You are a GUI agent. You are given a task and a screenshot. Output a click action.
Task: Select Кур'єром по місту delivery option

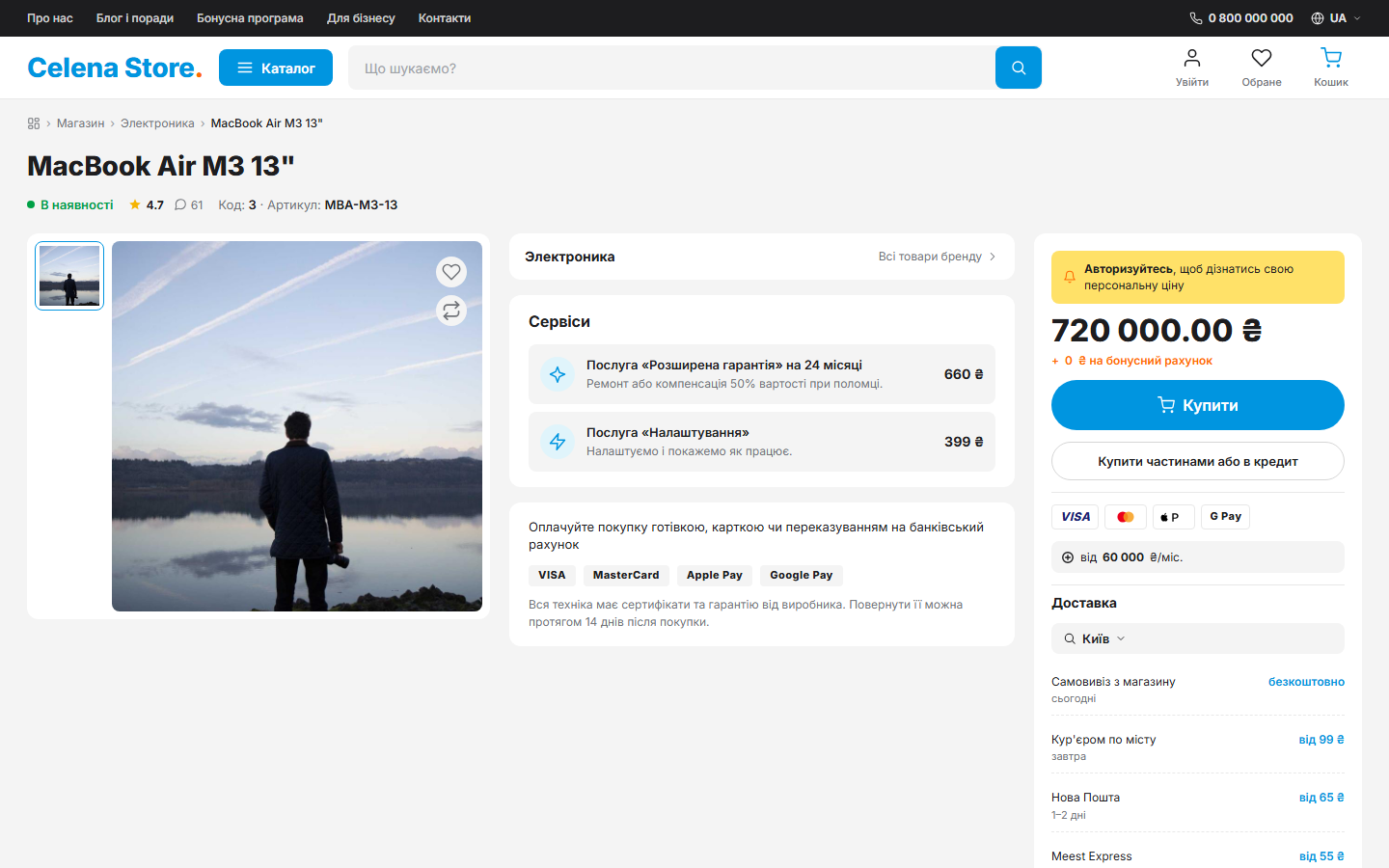(1198, 746)
